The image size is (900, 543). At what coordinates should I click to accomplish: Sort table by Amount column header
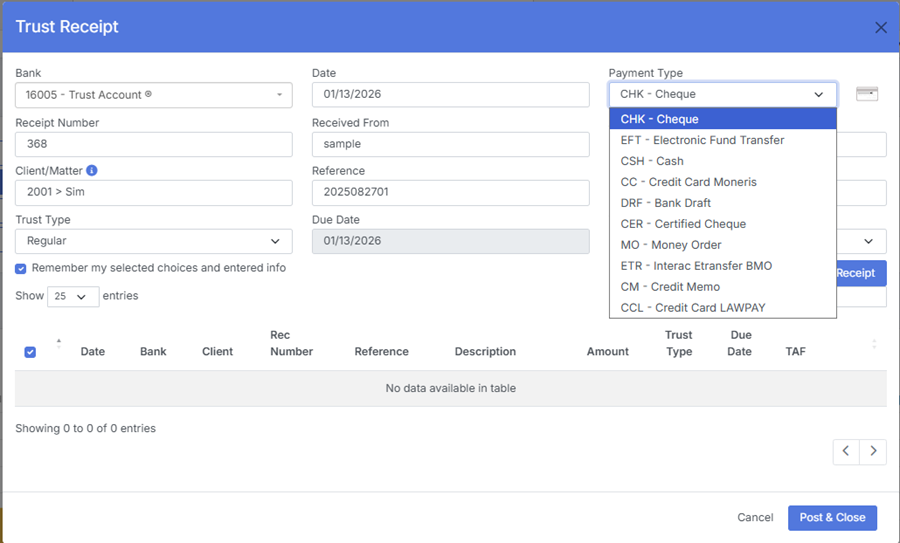coord(607,352)
